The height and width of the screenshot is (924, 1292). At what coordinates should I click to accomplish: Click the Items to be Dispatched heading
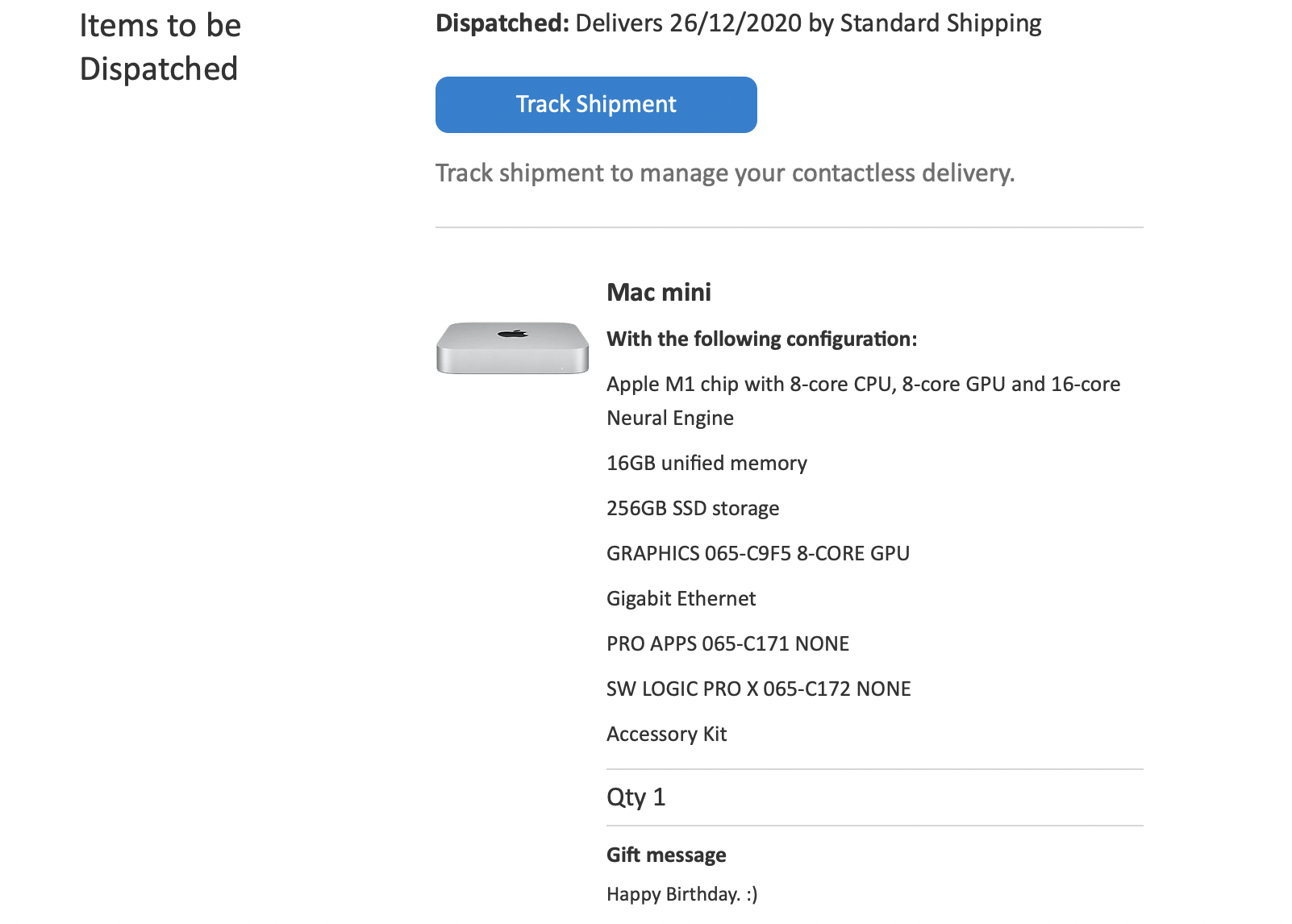pyautogui.click(x=160, y=47)
